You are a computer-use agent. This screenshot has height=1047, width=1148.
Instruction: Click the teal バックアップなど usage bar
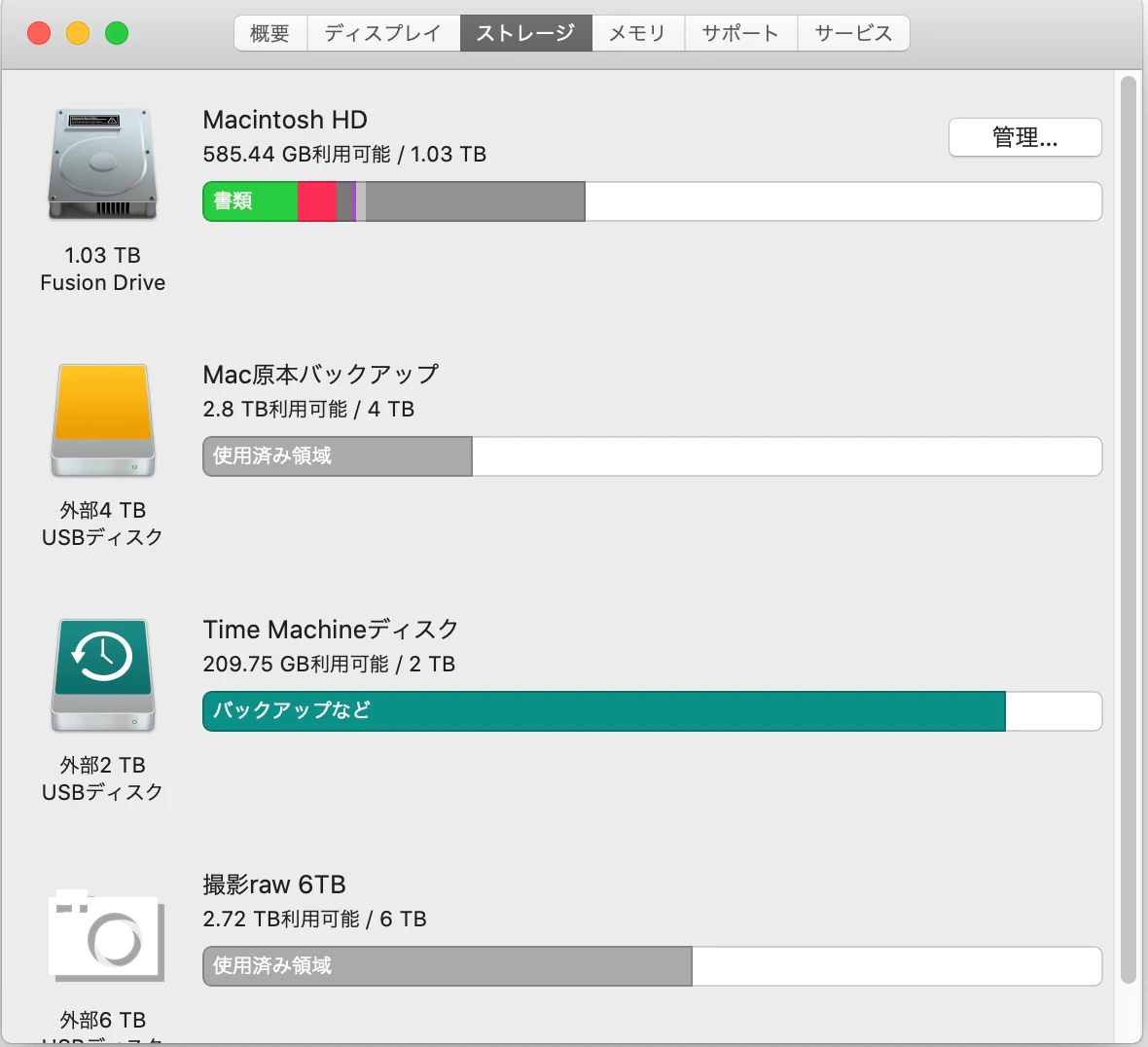604,711
